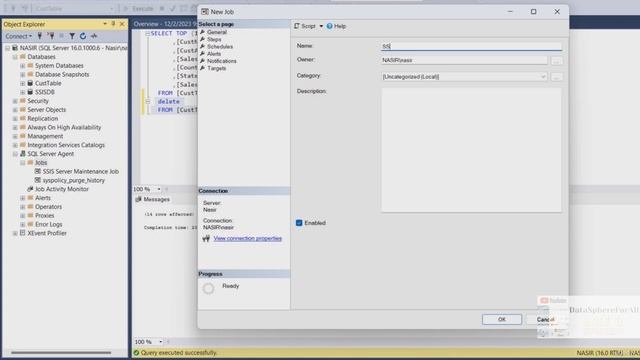Image resolution: width=640 pixels, height=360 pixels.
Task: Select Integration Services Catalogs node
Action: tap(66, 145)
